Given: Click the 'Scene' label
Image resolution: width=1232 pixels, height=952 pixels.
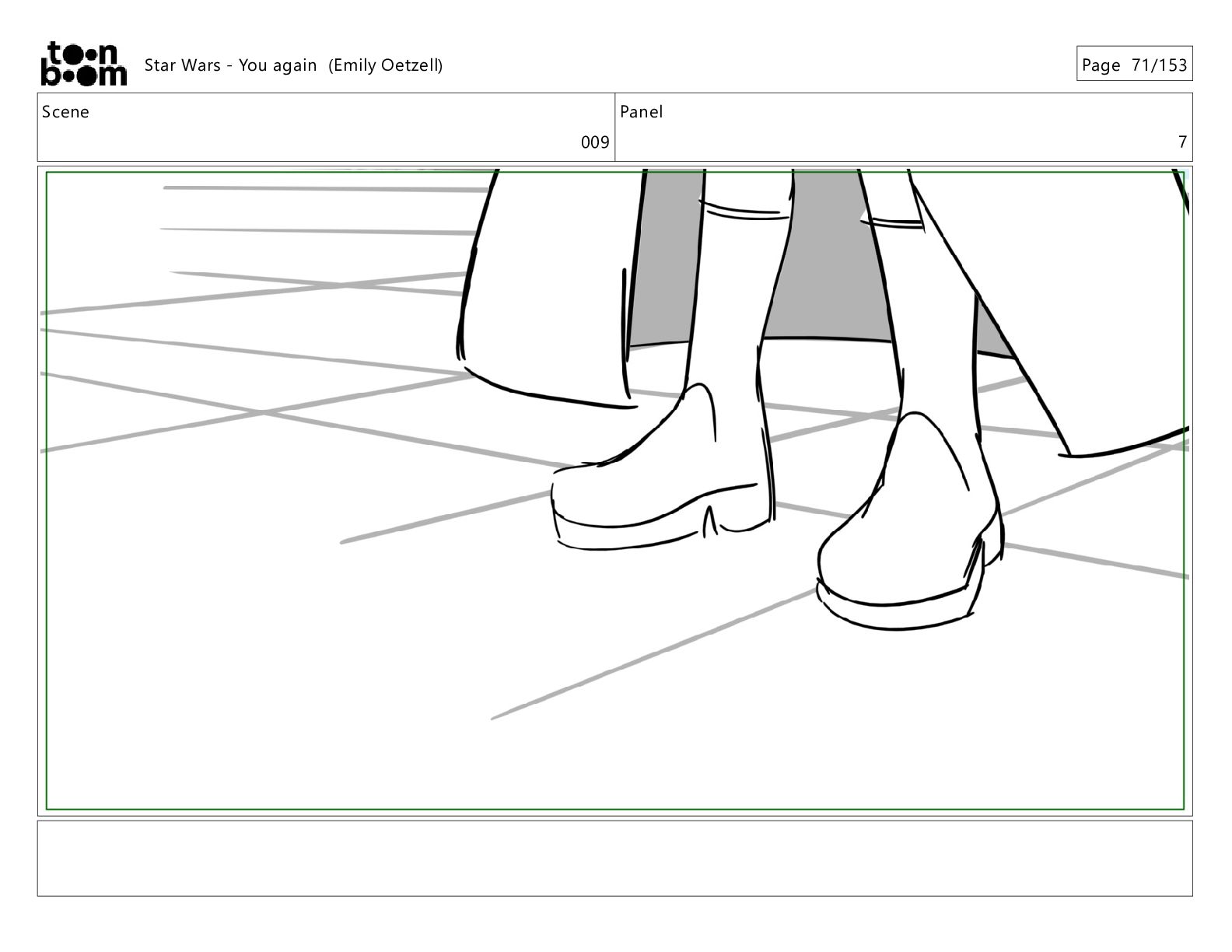Looking at the screenshot, I should coord(65,112).
